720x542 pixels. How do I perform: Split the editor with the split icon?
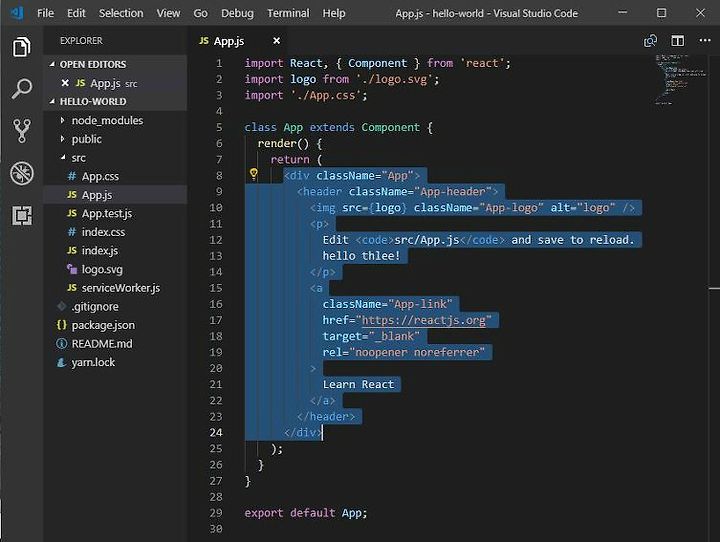click(677, 41)
